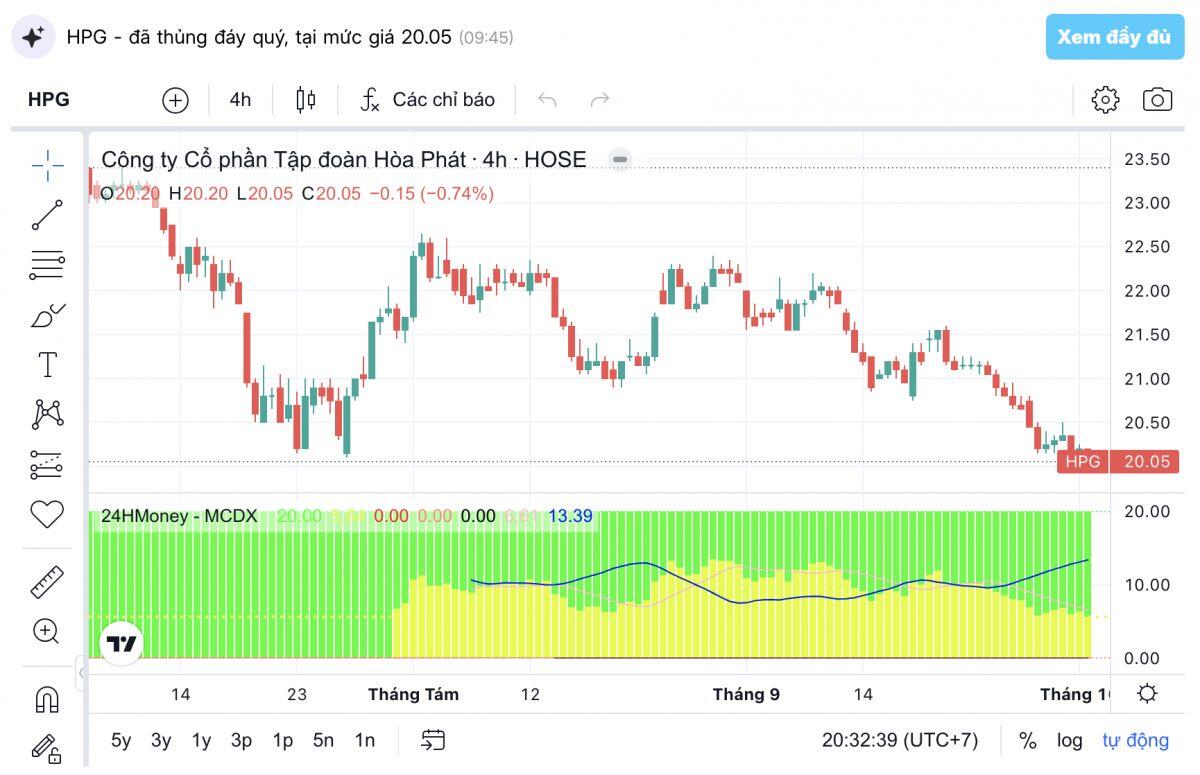Open the candlestick chart type menu
The width and height of the screenshot is (1200, 775).
click(306, 100)
